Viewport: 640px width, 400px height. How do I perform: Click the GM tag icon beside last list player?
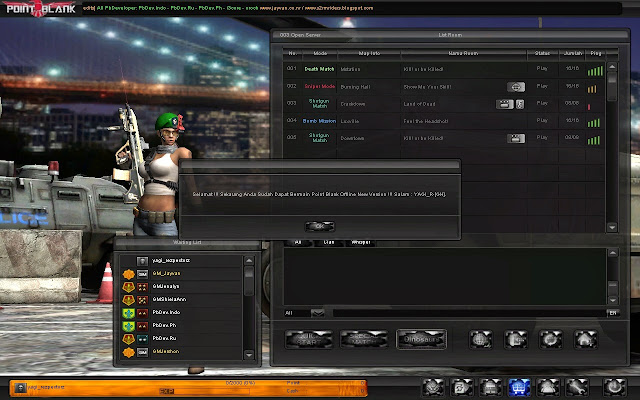tap(142, 352)
